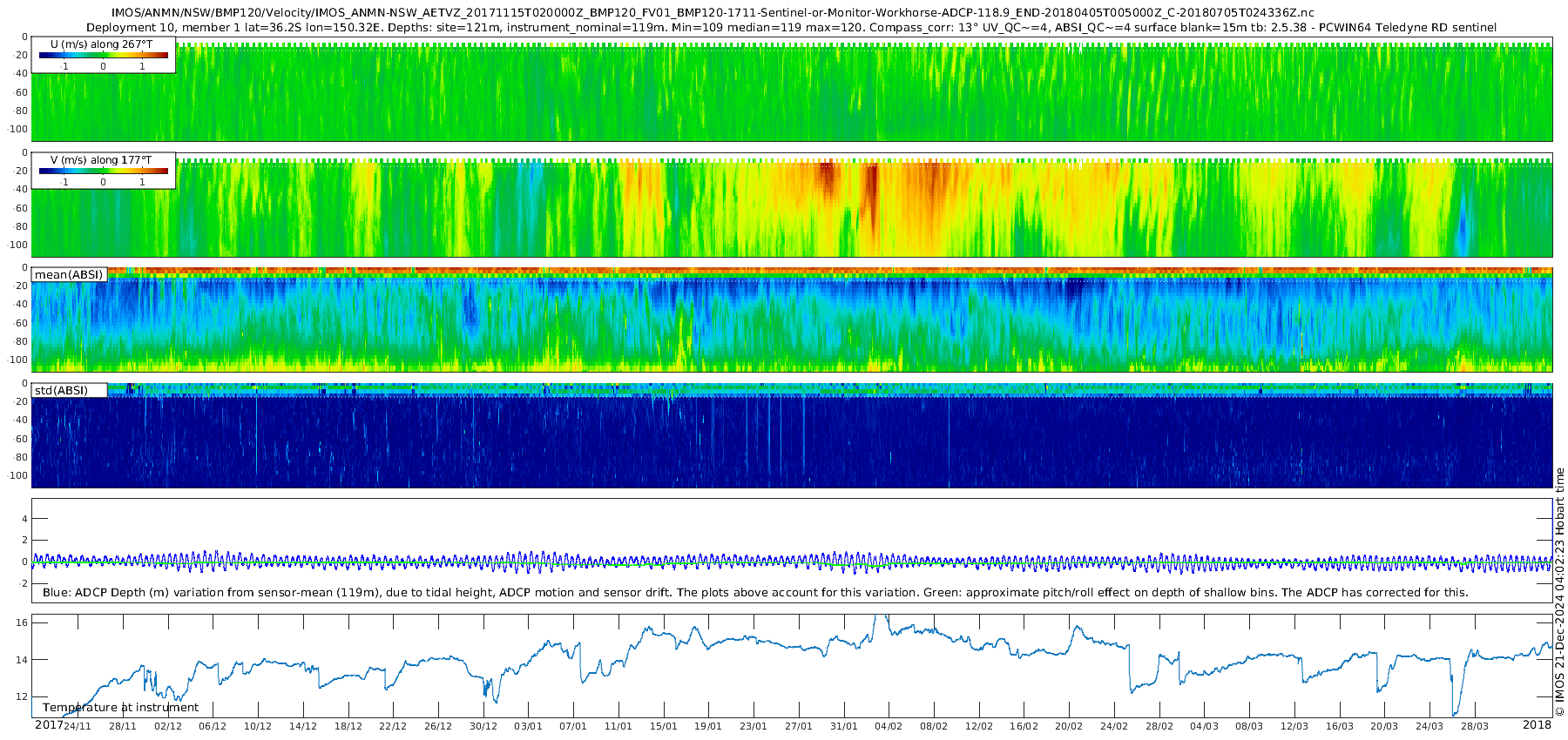Click the 24/11 date tick label
Screen dimensions: 1568x740
coord(78,726)
